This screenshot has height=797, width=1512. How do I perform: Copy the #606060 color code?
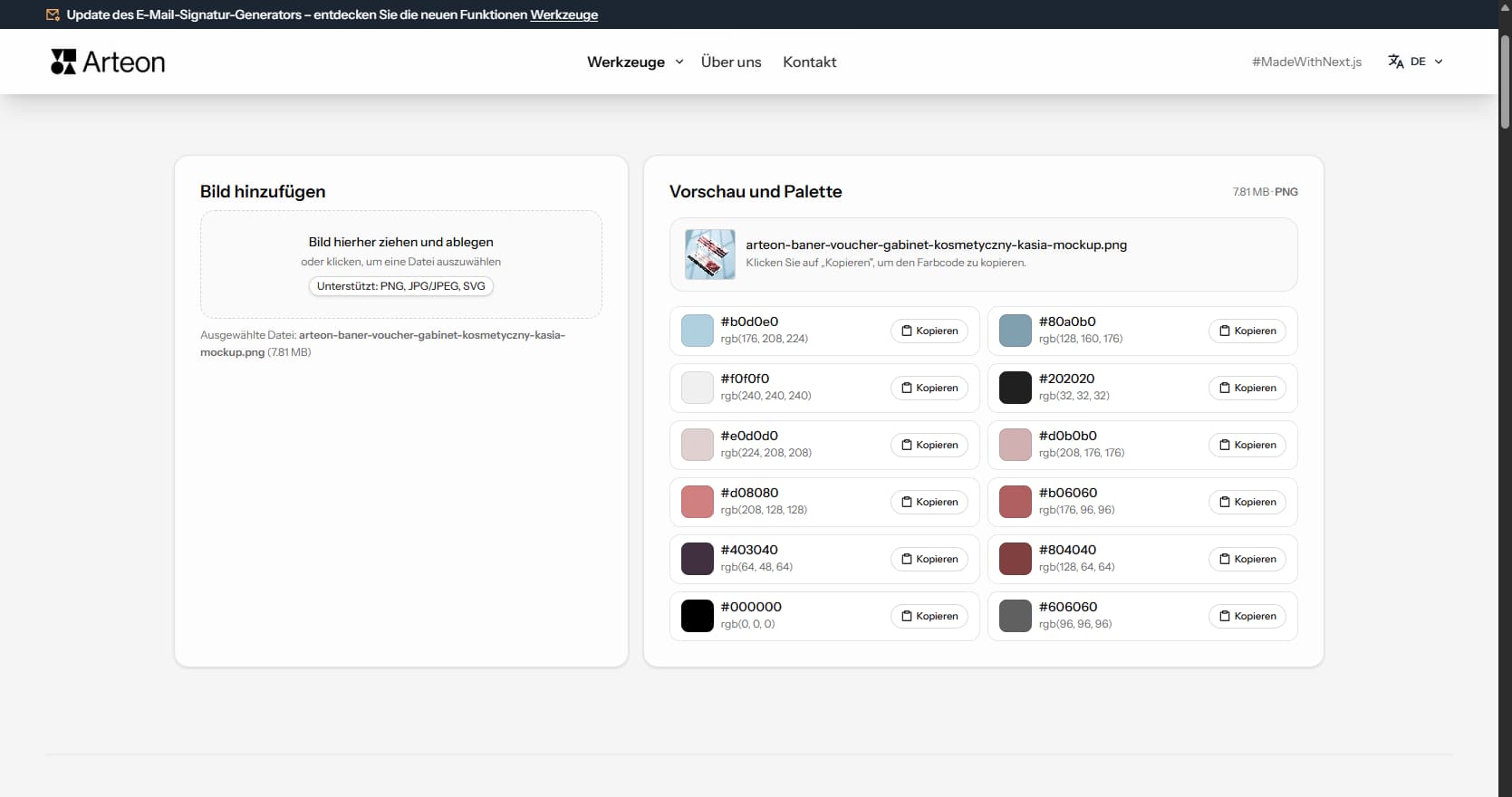(x=1247, y=616)
